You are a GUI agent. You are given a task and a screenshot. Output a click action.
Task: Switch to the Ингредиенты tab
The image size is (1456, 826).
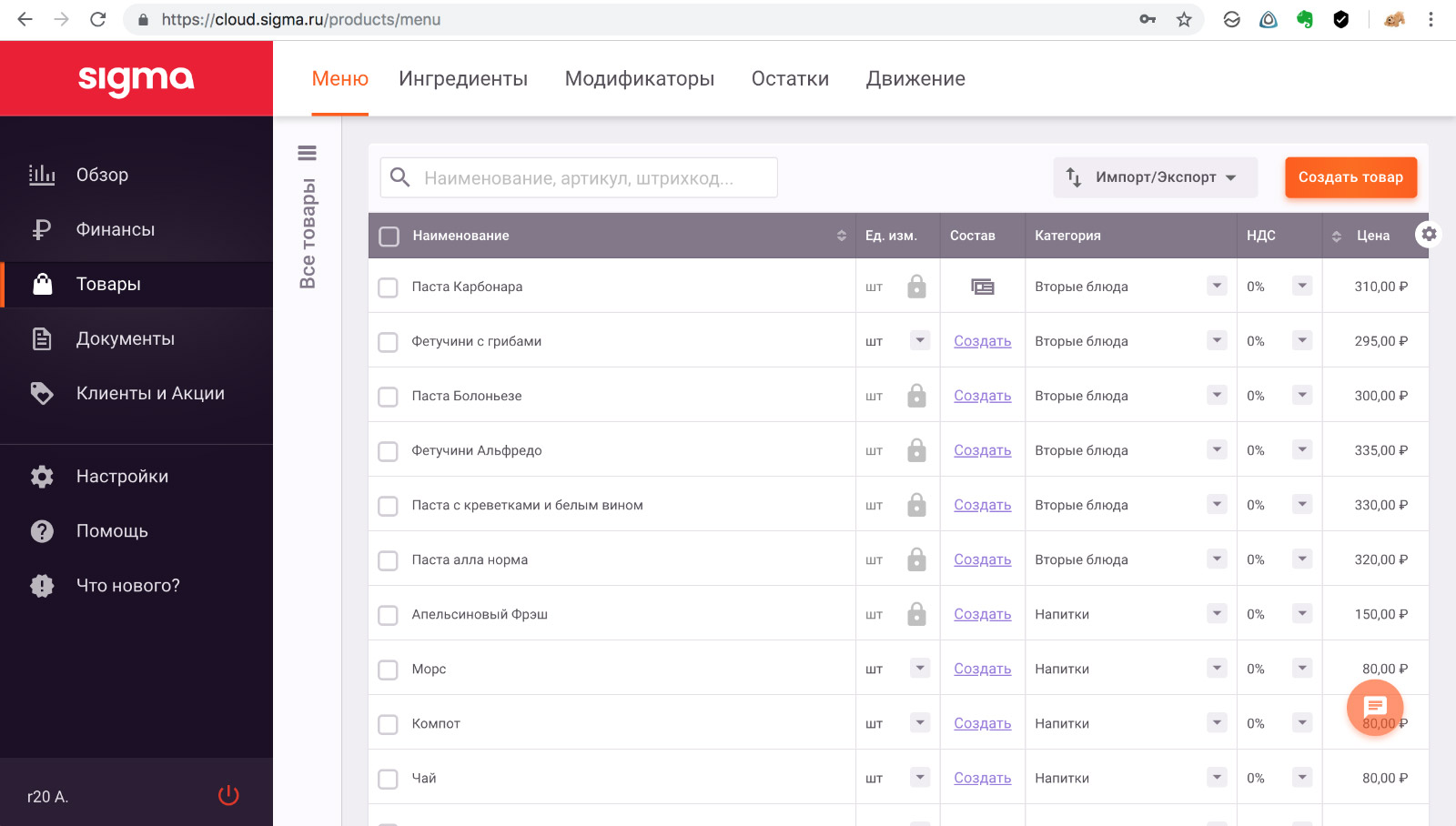point(463,78)
